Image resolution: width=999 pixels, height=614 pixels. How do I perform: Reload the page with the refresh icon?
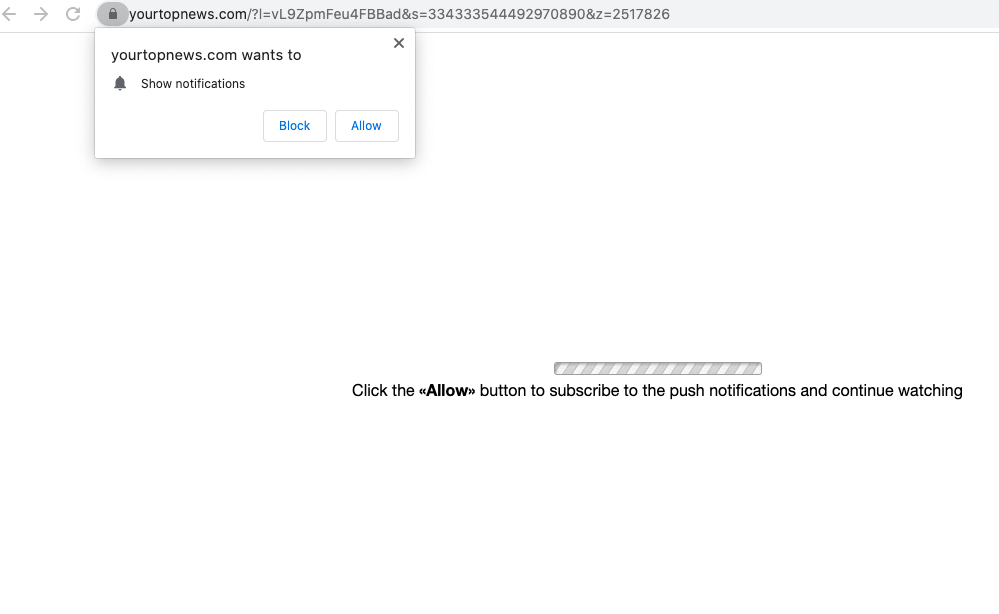(73, 14)
